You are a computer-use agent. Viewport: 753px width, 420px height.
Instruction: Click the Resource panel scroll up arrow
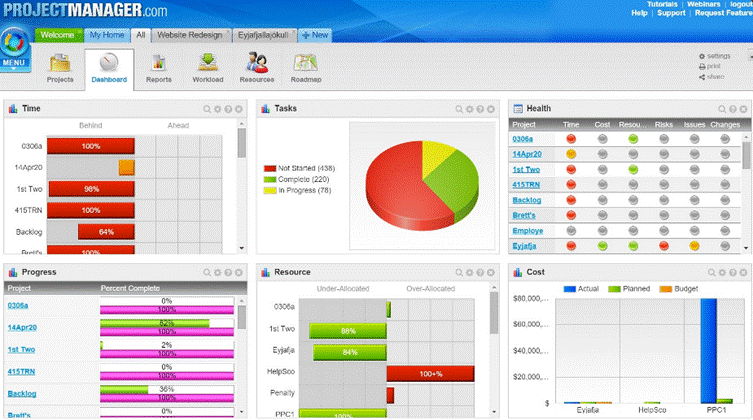pyautogui.click(x=494, y=287)
